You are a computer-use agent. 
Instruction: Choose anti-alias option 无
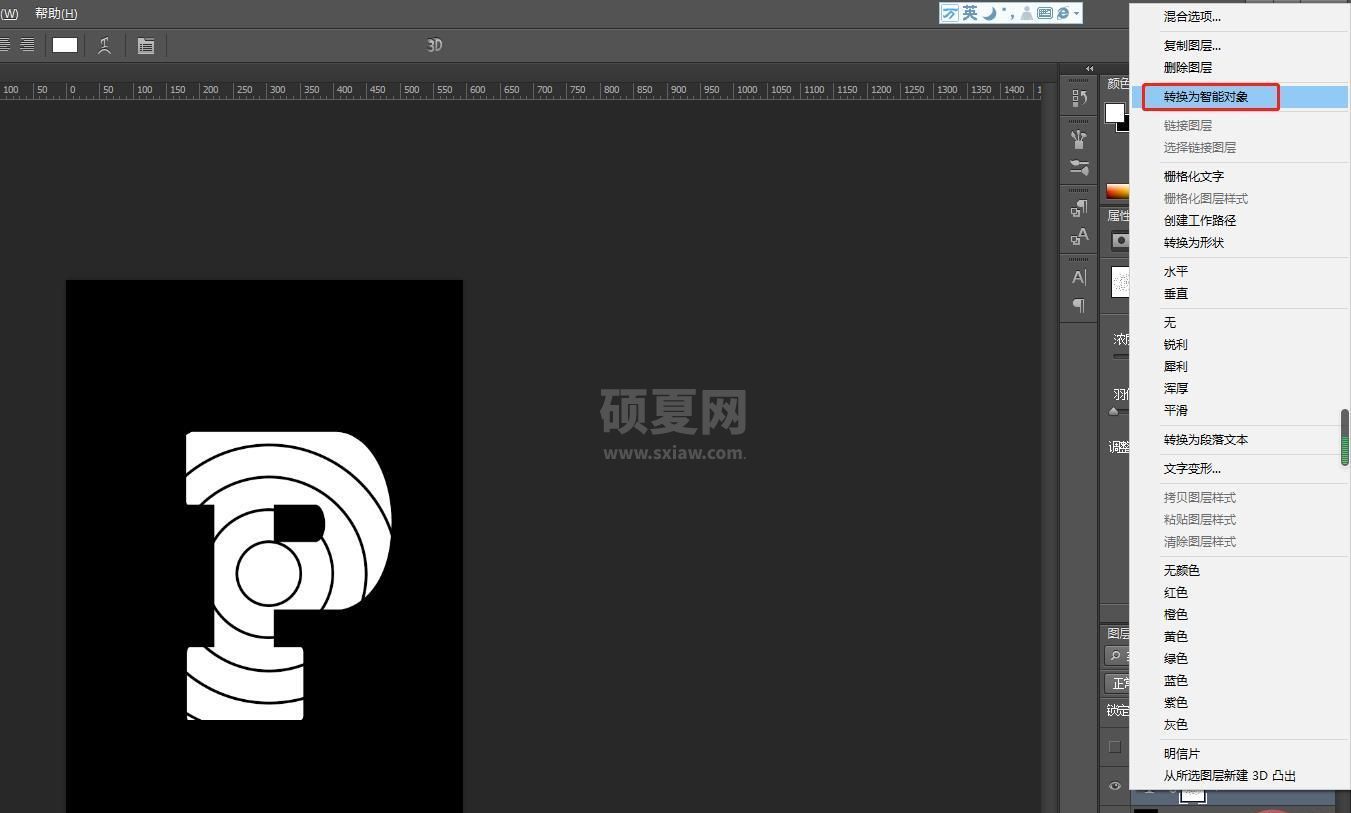point(1169,322)
